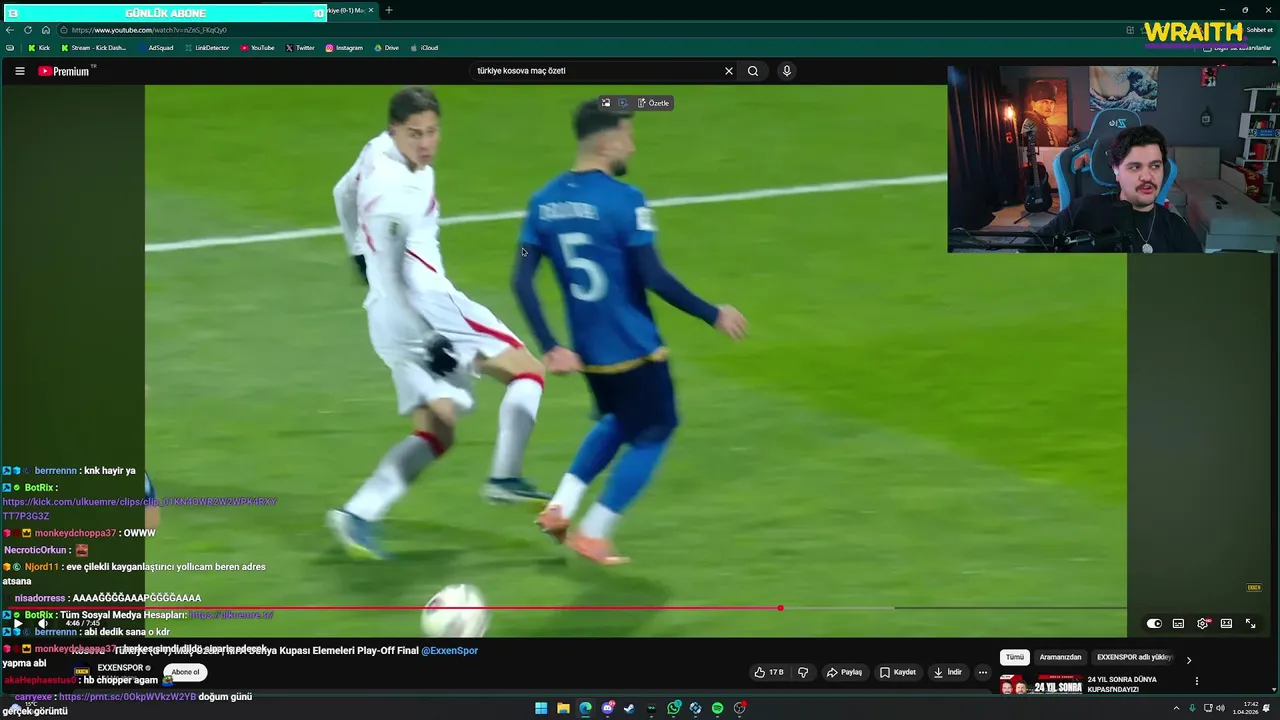Click Abone ol subscribe button
The image size is (1280, 720).
click(185, 672)
